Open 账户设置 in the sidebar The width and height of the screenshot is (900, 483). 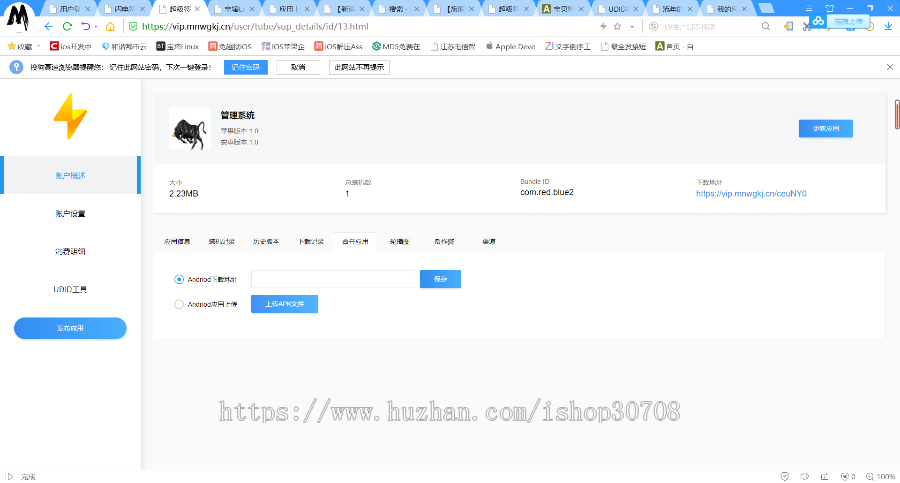70,213
